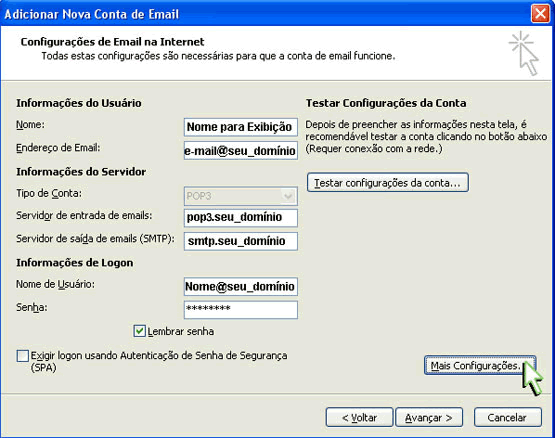Viewport: 555px width, 438px height.
Task: Uncheck the Lembrar senha checkbox
Action: [139, 331]
